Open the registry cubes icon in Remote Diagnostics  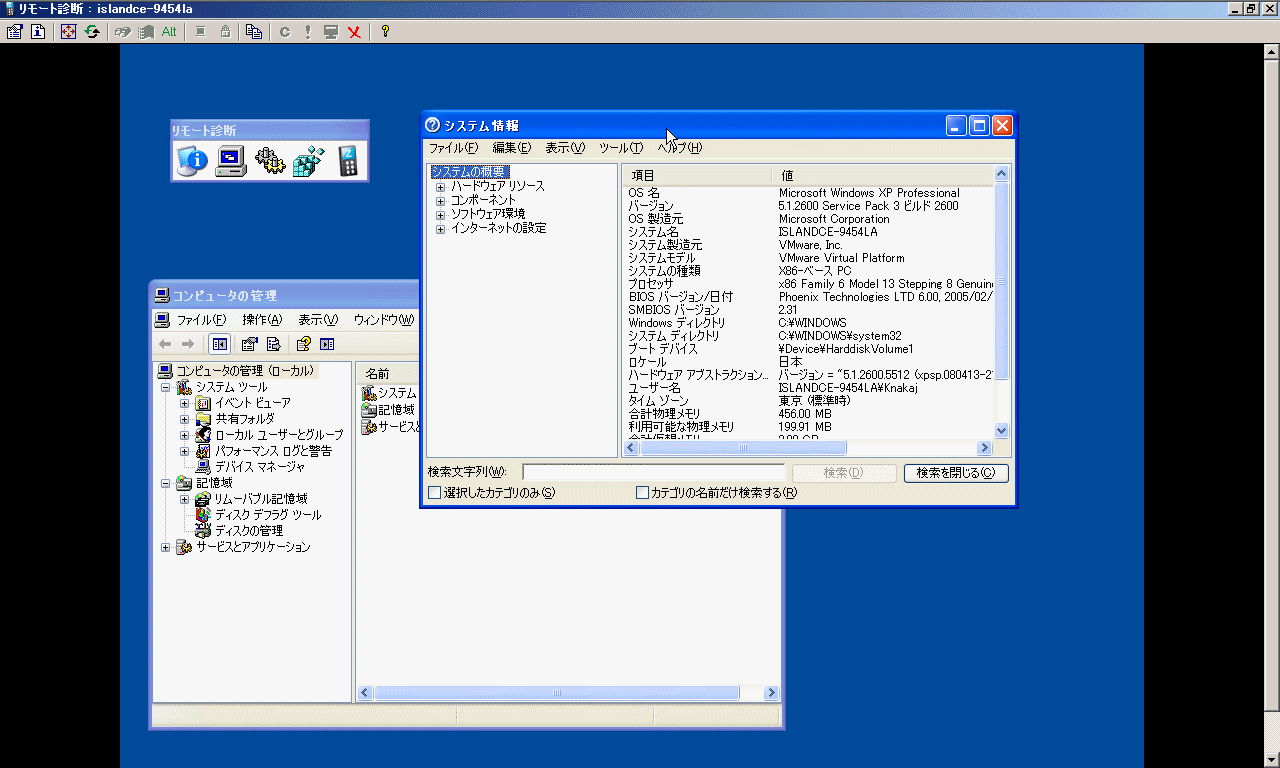(309, 160)
